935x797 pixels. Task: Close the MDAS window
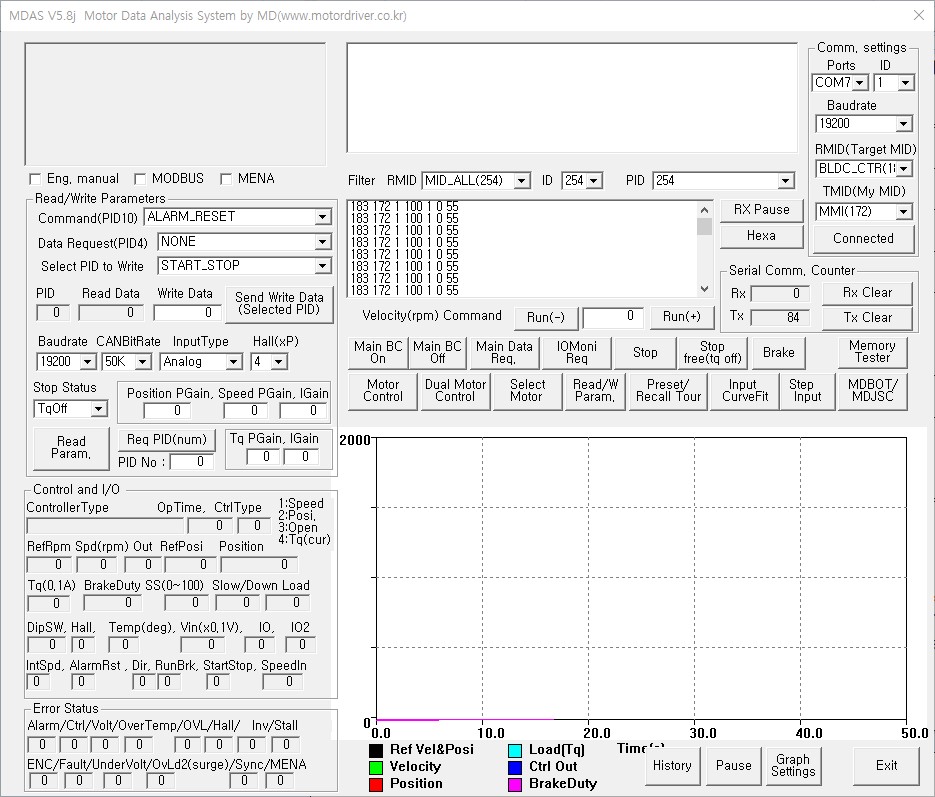[x=919, y=15]
